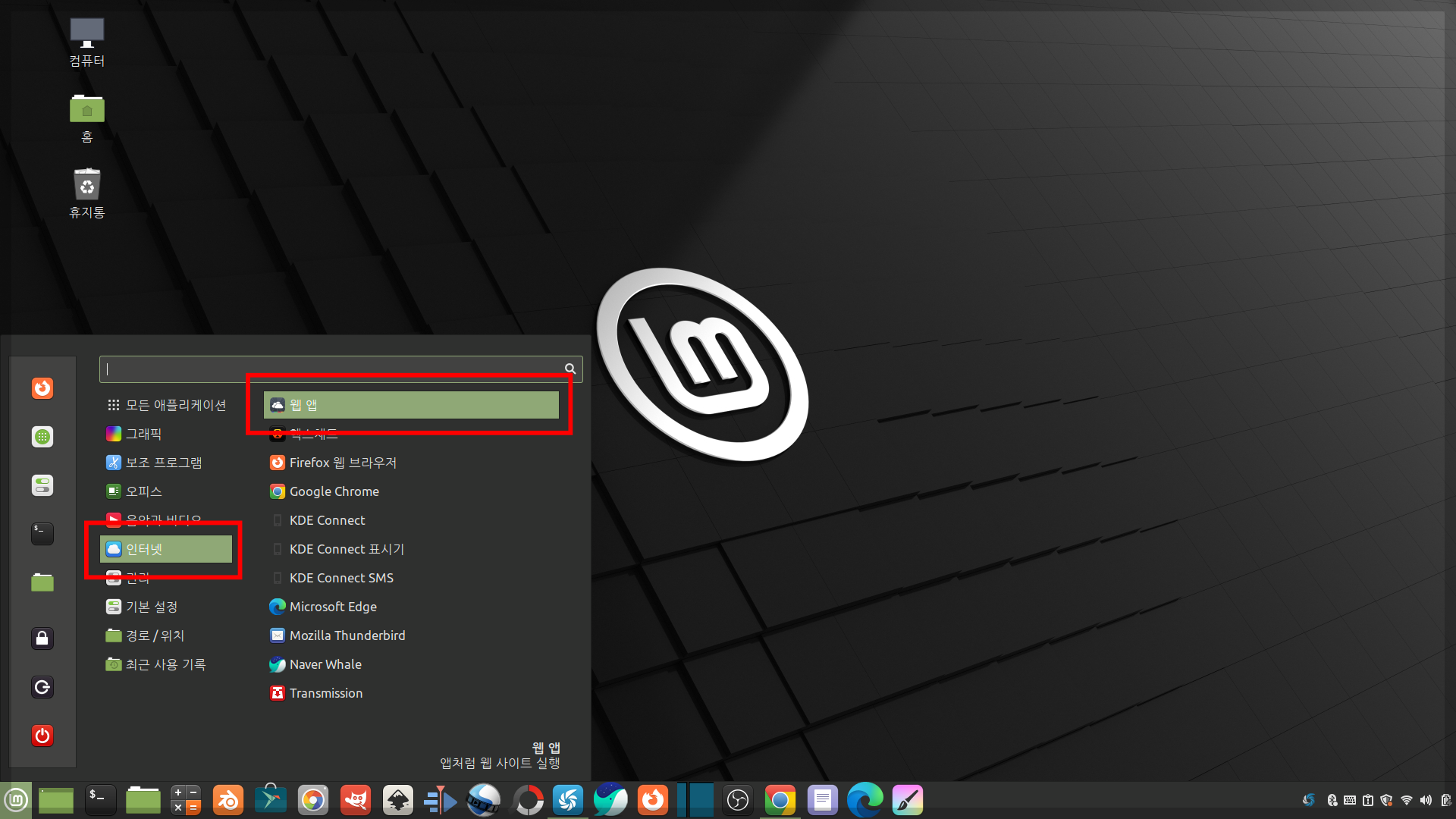
Task: Select the 기본 설정 category
Action: tap(152, 607)
